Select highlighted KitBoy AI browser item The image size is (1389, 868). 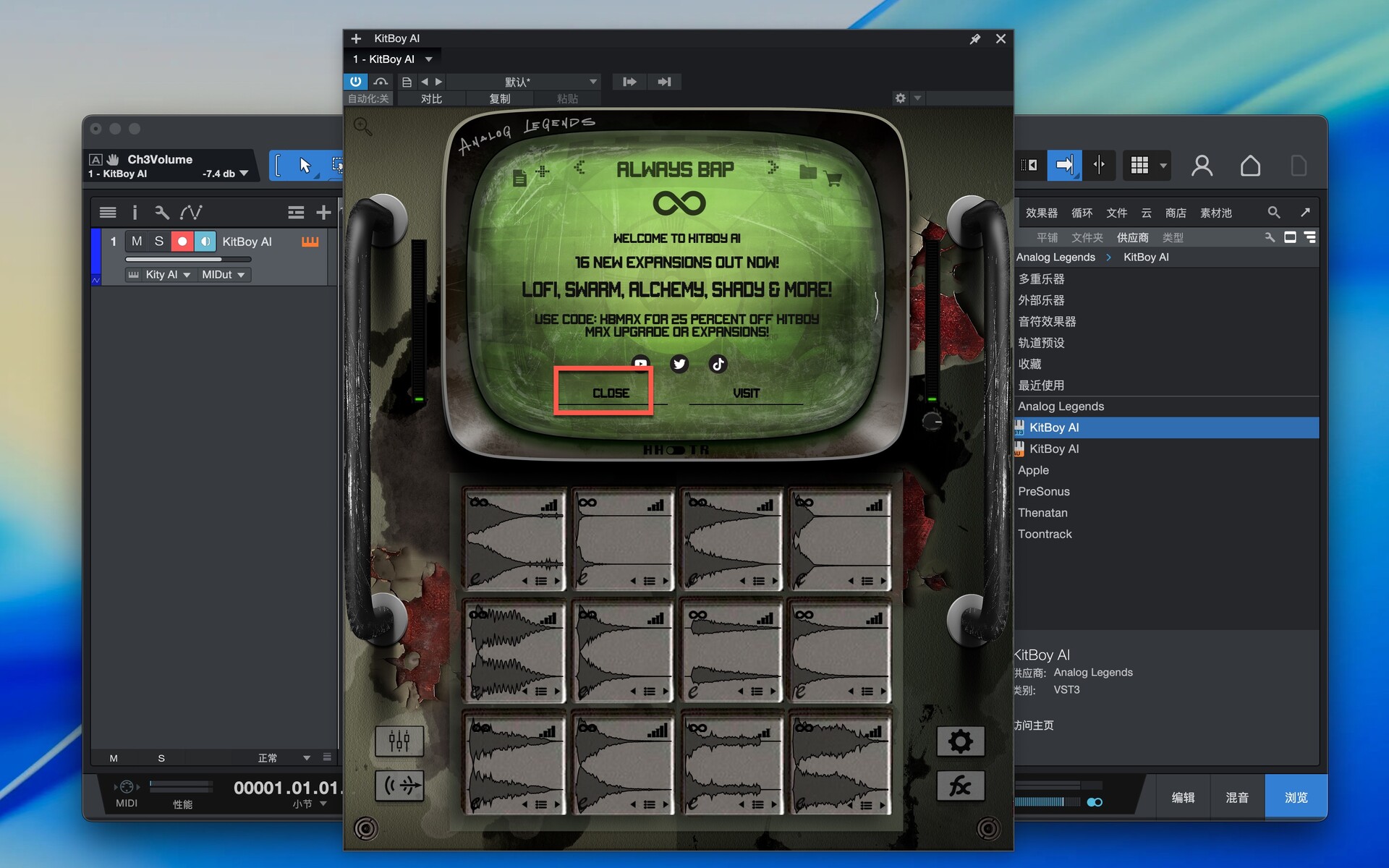tap(1165, 427)
